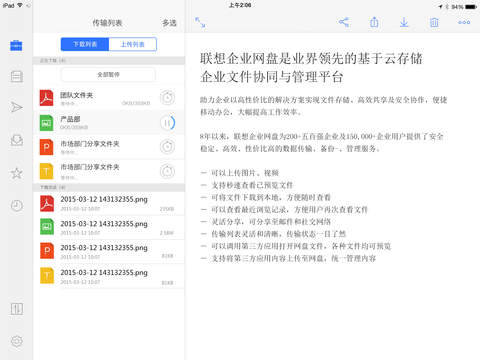Image resolution: width=480 pixels, height=360 pixels.
Task: Tap the 全部暂停 pause-all button
Action: tap(108, 75)
